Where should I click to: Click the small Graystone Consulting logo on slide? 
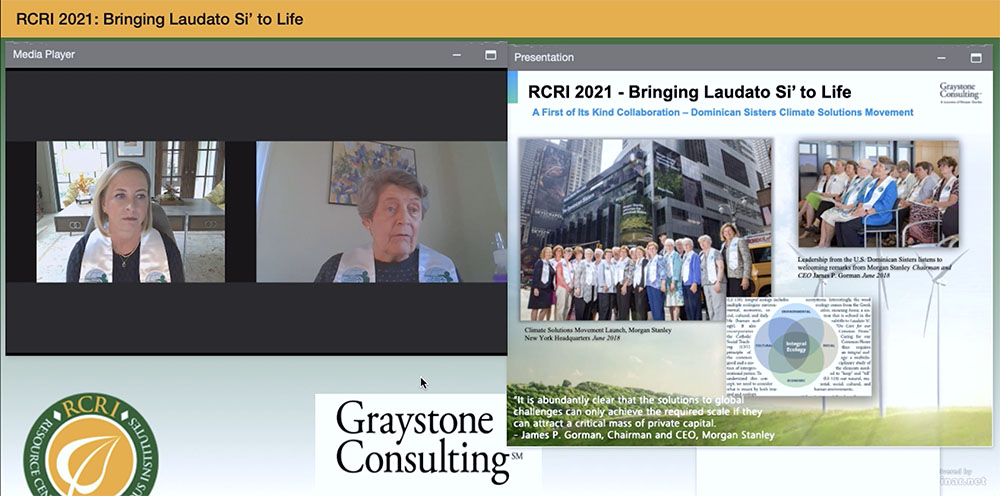point(960,92)
